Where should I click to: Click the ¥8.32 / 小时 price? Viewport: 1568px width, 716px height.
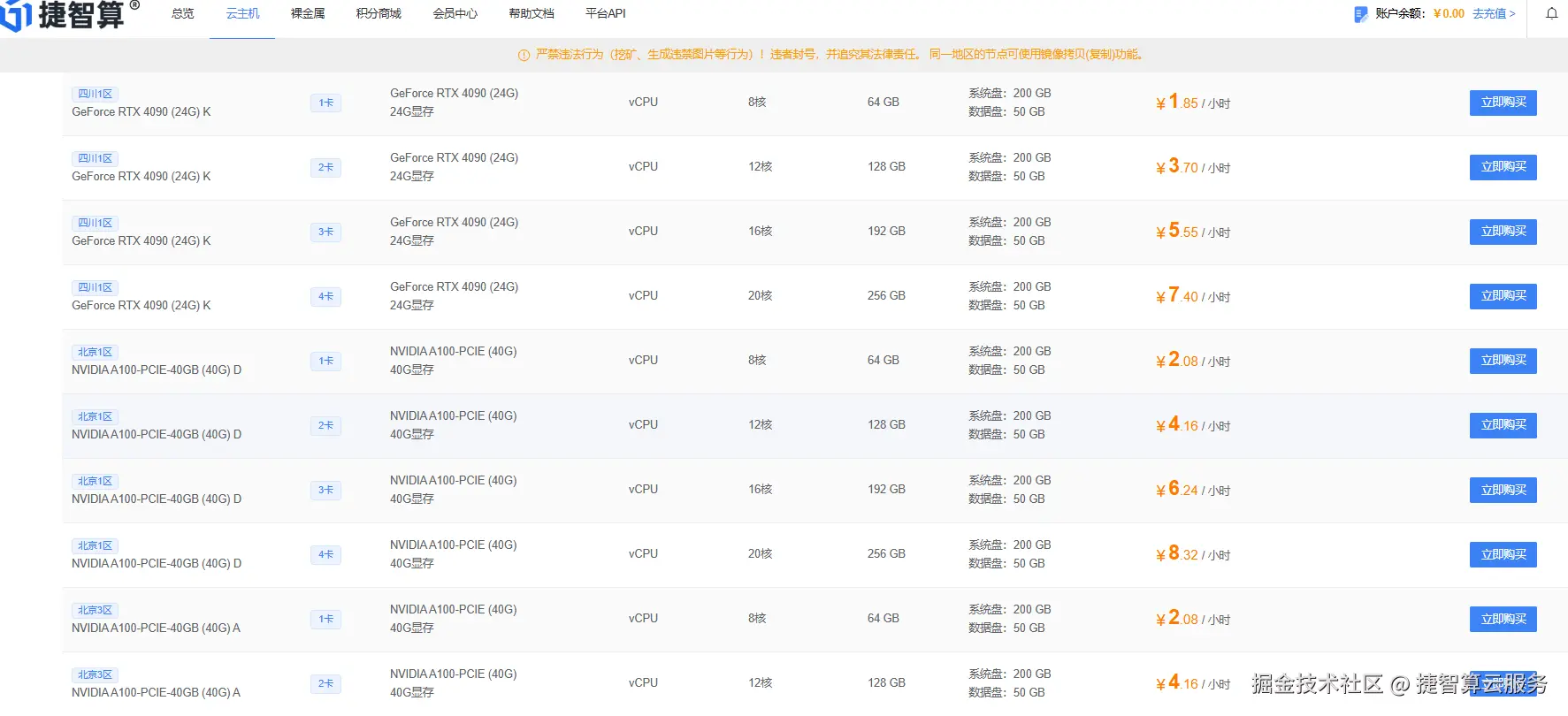[1193, 554]
